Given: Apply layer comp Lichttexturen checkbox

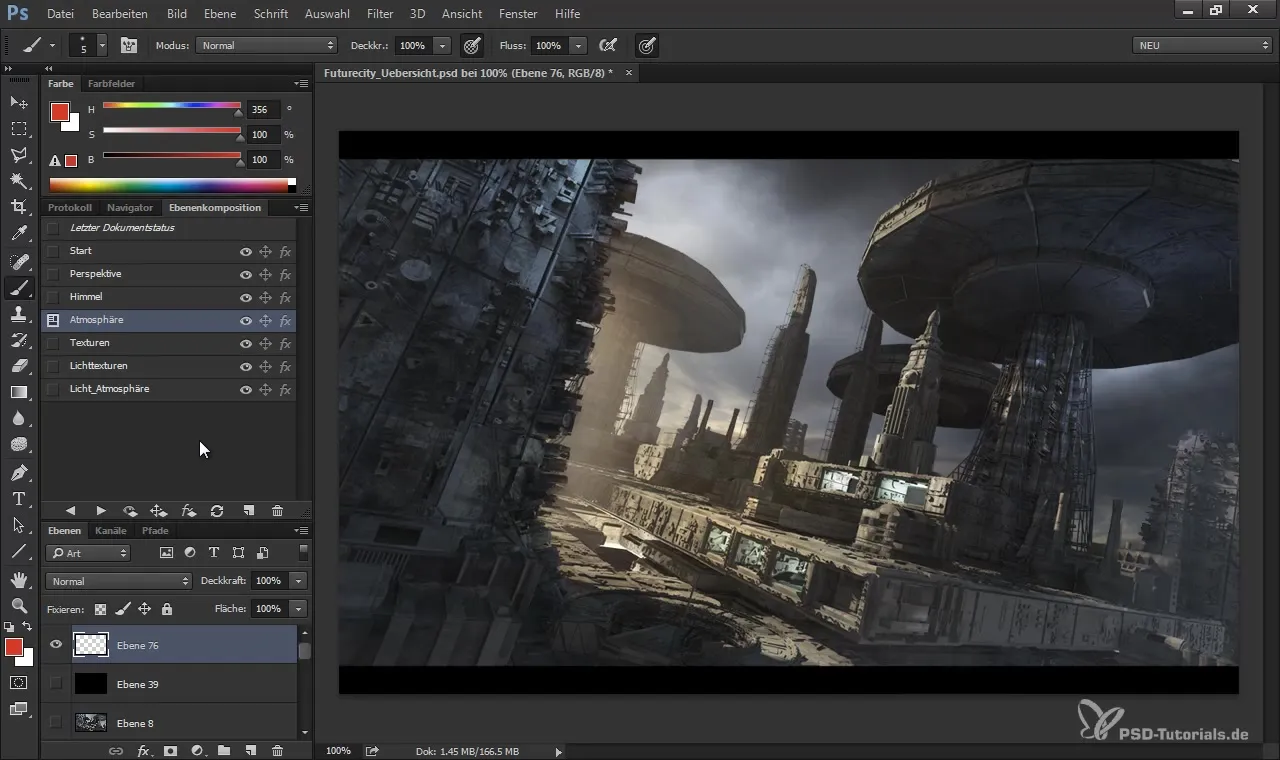Looking at the screenshot, I should coord(53,366).
